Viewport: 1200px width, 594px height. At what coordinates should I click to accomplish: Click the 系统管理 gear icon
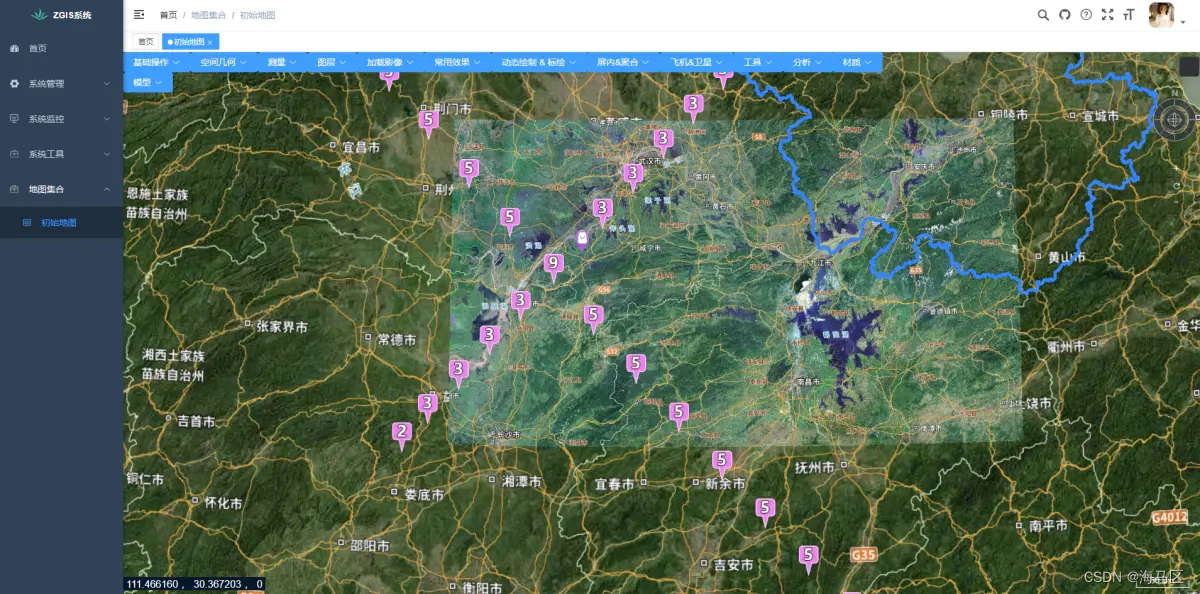point(14,84)
